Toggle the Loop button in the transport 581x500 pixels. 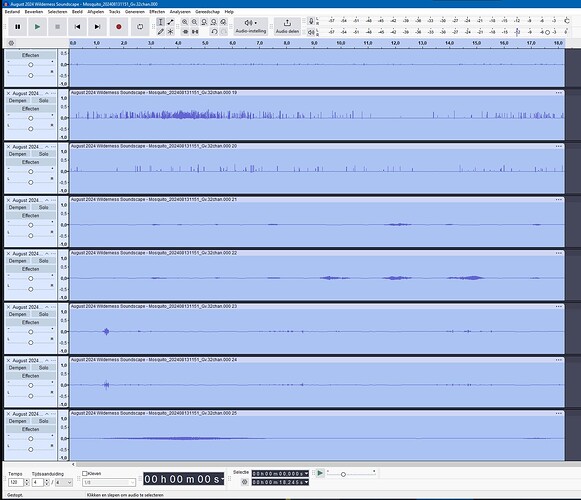140,27
